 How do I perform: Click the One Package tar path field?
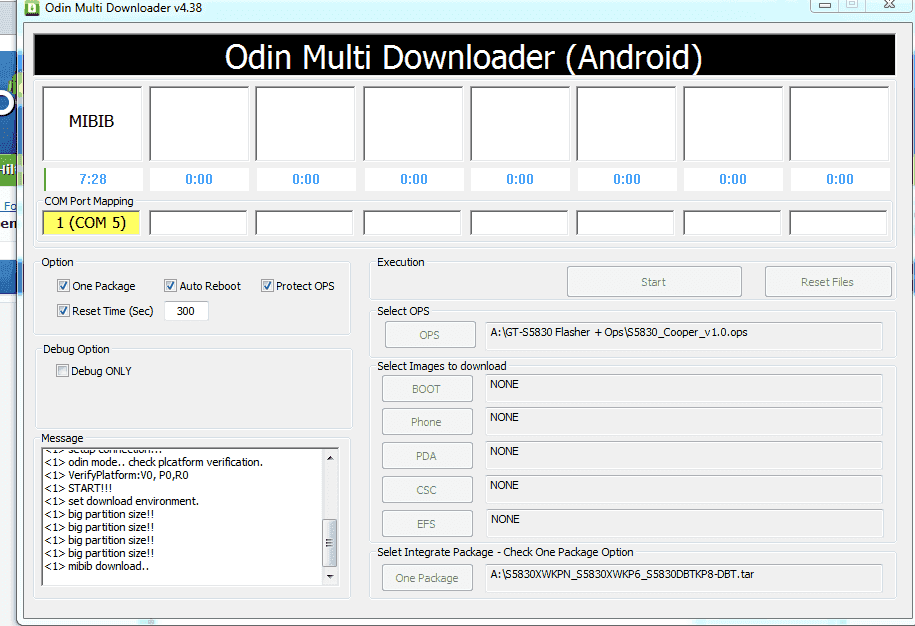point(684,578)
